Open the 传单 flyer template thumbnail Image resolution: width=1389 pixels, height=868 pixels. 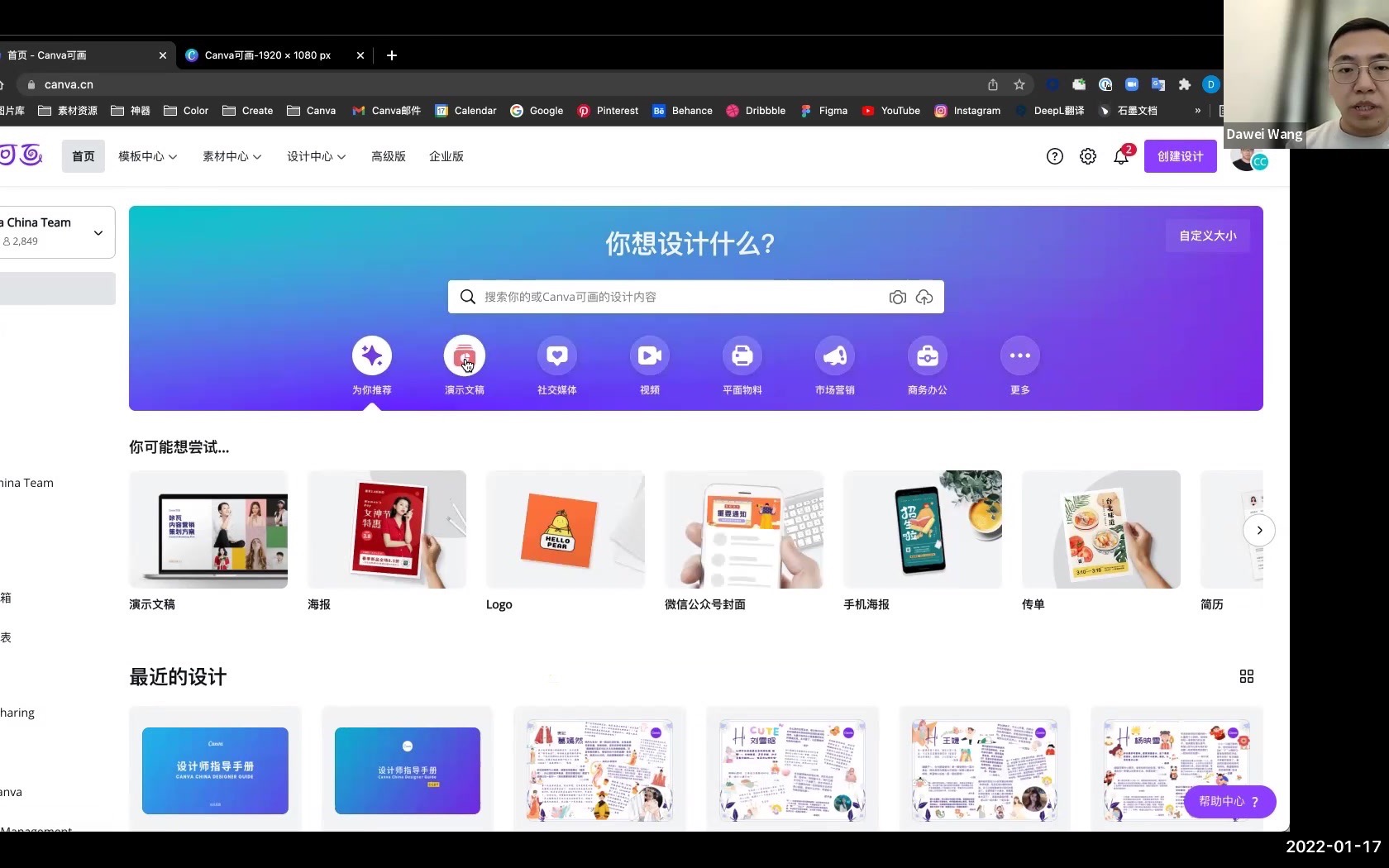[1101, 529]
